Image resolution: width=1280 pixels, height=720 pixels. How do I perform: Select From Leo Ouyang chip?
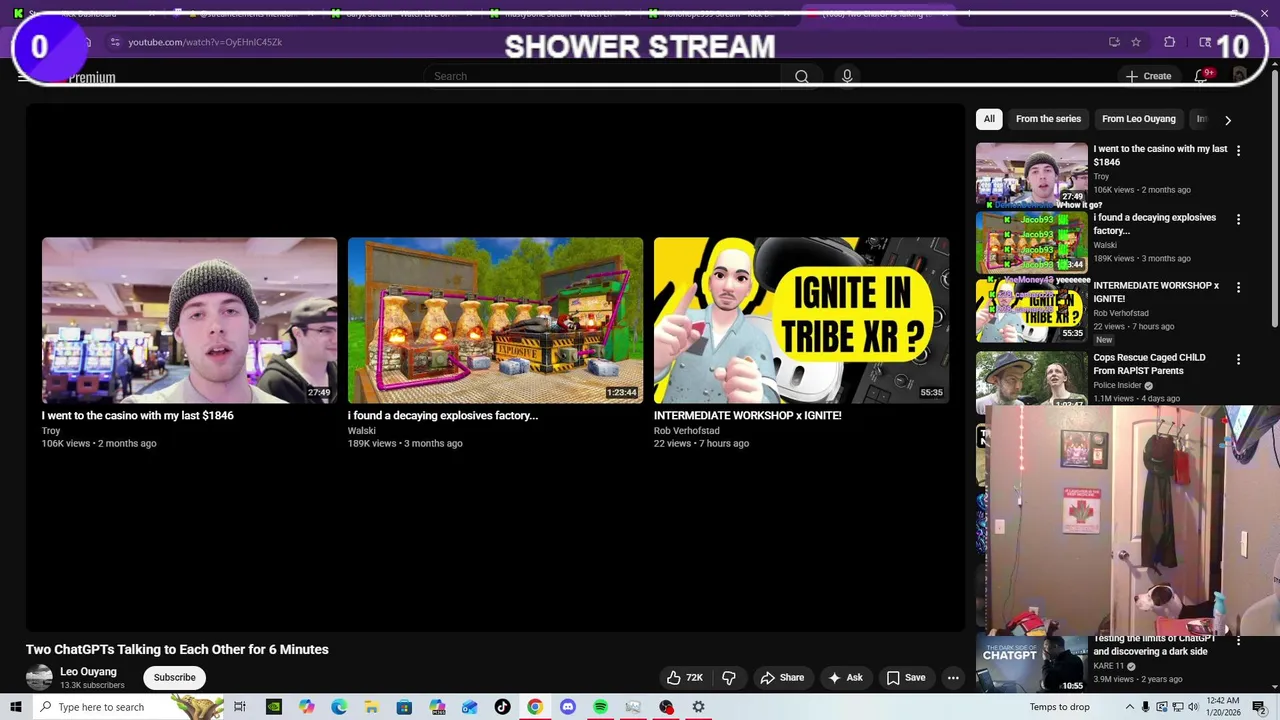point(1139,119)
